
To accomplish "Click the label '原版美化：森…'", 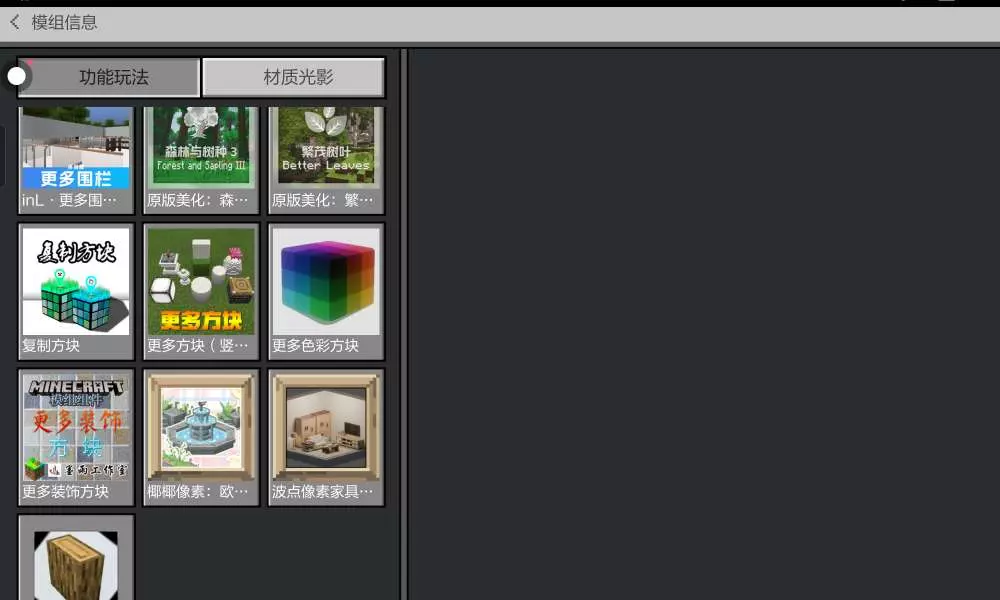I will (198, 200).
